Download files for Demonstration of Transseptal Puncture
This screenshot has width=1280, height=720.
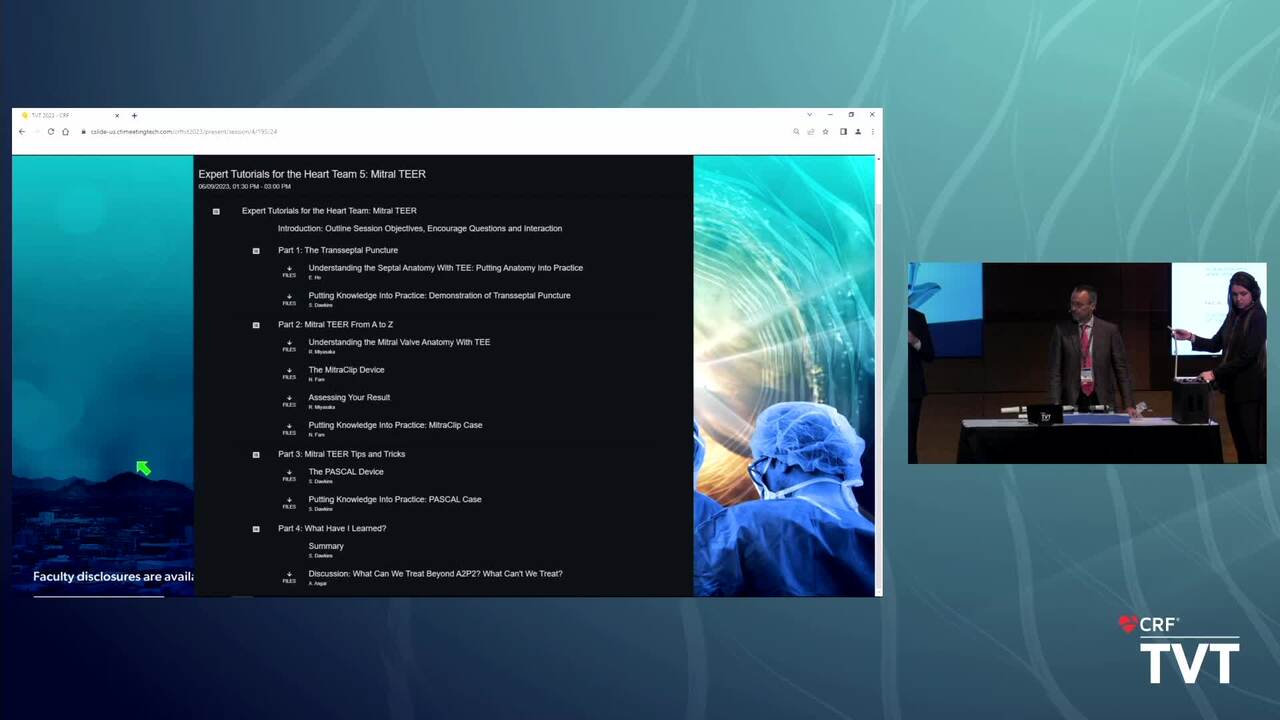[x=289, y=299]
